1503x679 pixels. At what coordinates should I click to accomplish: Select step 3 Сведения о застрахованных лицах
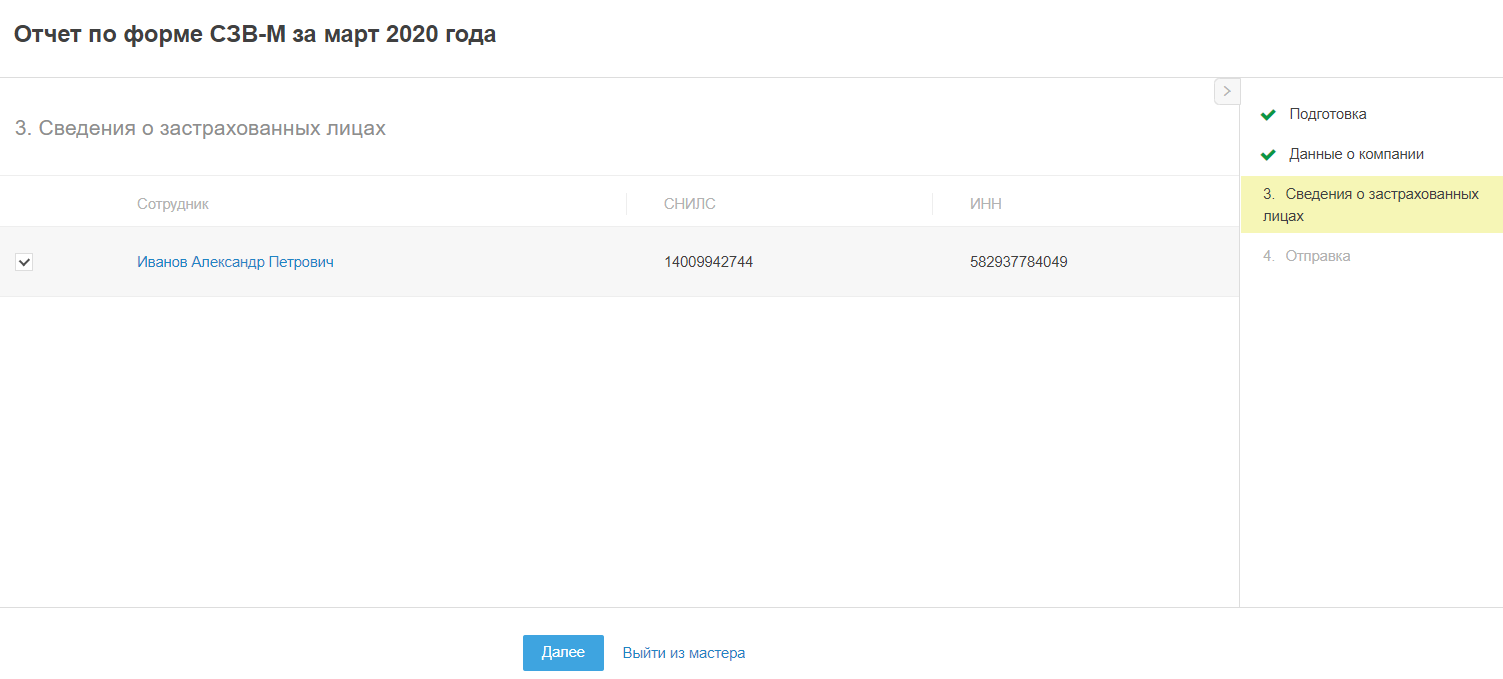1372,204
